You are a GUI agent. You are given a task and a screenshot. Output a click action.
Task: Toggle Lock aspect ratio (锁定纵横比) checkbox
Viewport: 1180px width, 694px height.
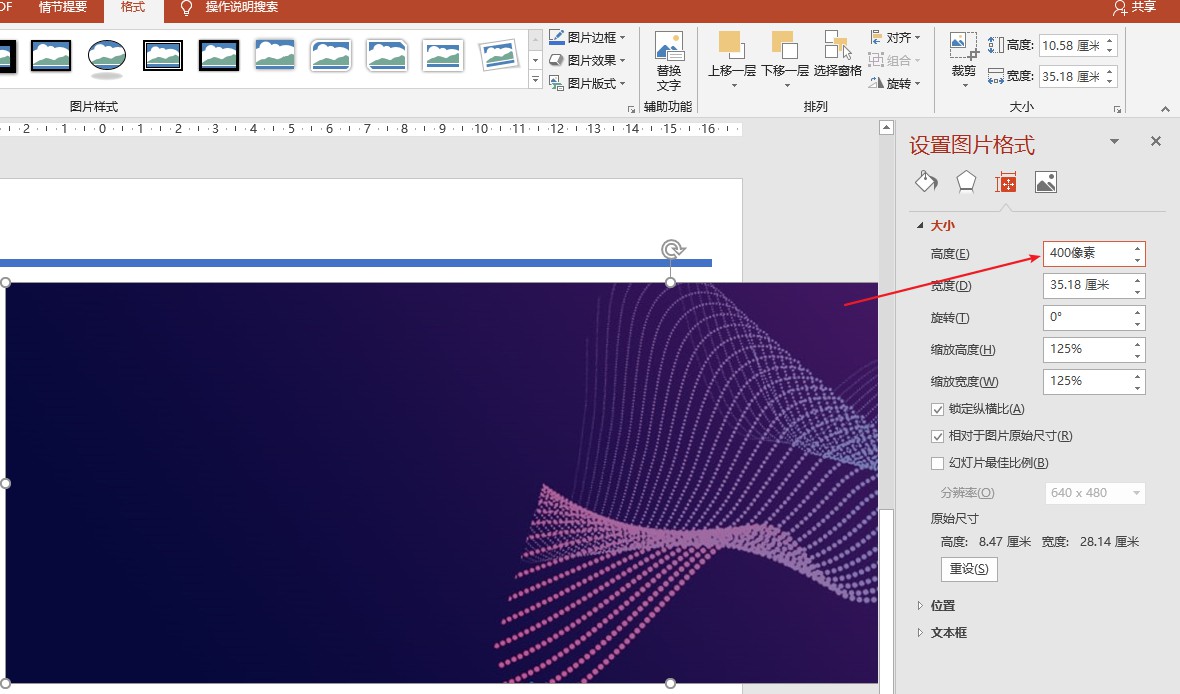pos(937,409)
